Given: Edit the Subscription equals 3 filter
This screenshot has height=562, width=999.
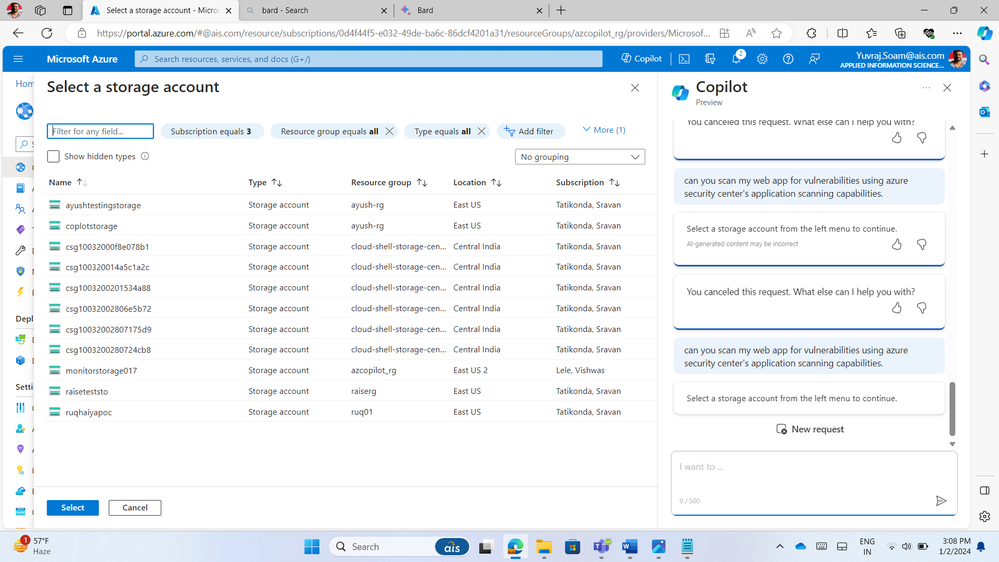Looking at the screenshot, I should tap(211, 131).
